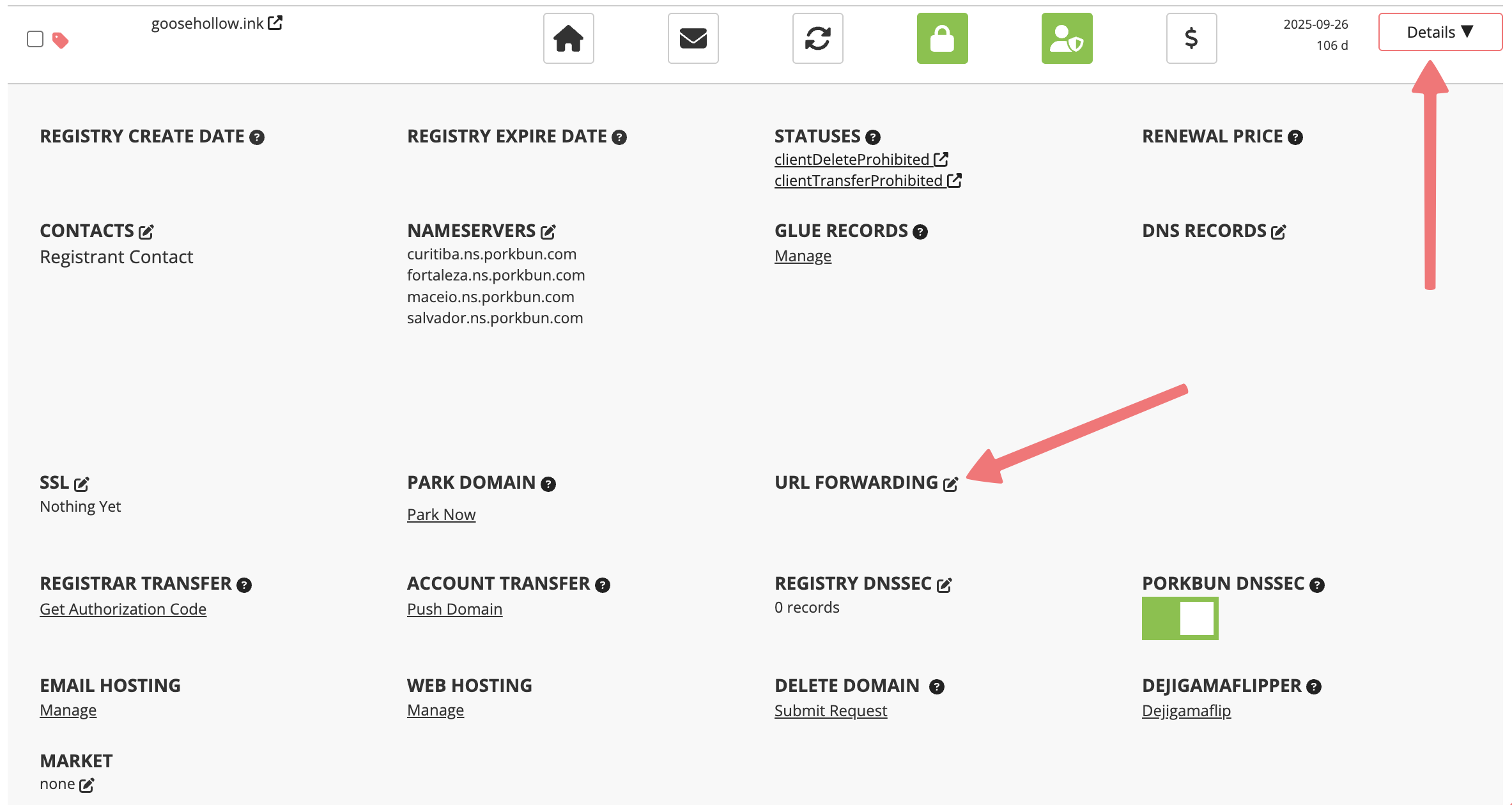The width and height of the screenshot is (1512, 805).
Task: Click the Dejigamaflip link
Action: coord(1186,710)
